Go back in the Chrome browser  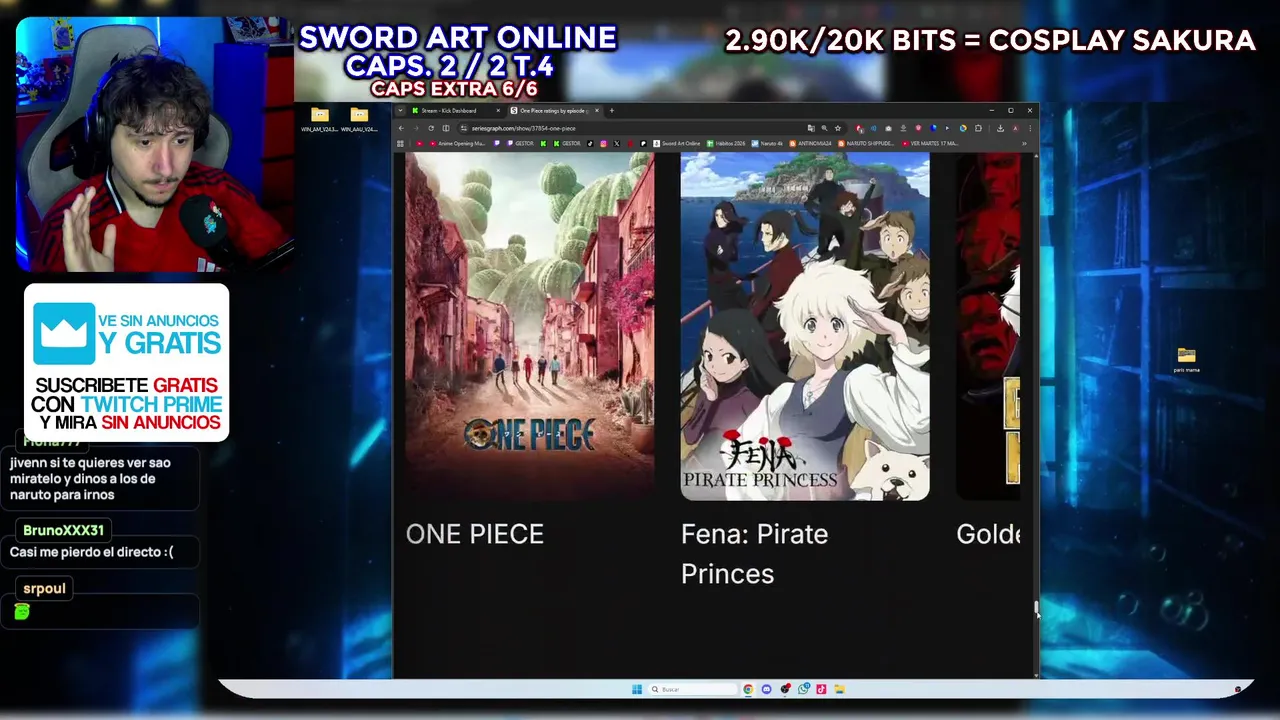(x=401, y=128)
